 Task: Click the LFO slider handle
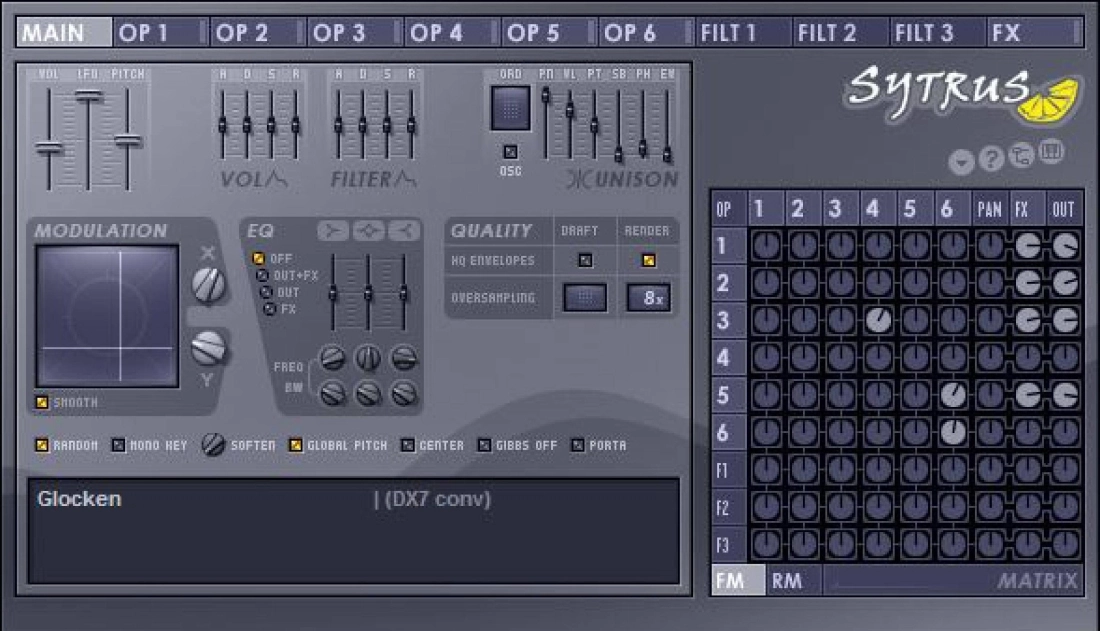pos(88,95)
